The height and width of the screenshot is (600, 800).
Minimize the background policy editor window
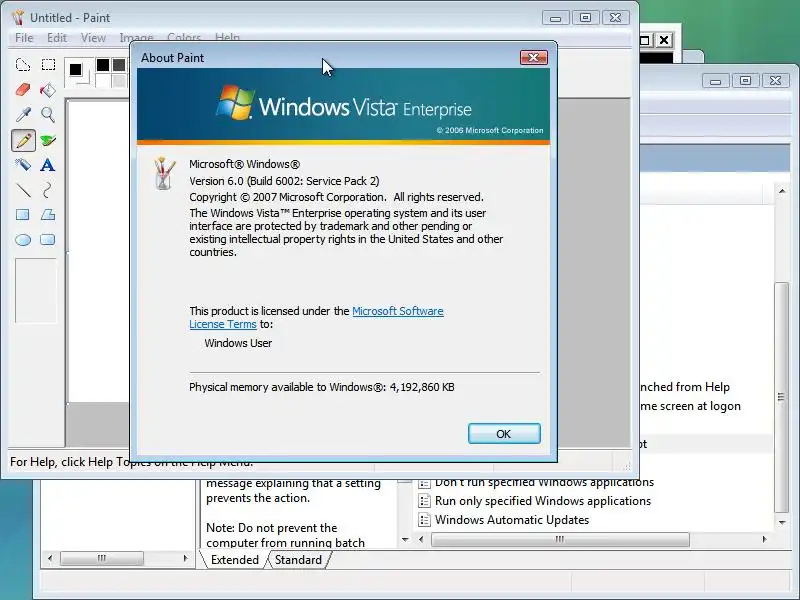click(x=716, y=81)
